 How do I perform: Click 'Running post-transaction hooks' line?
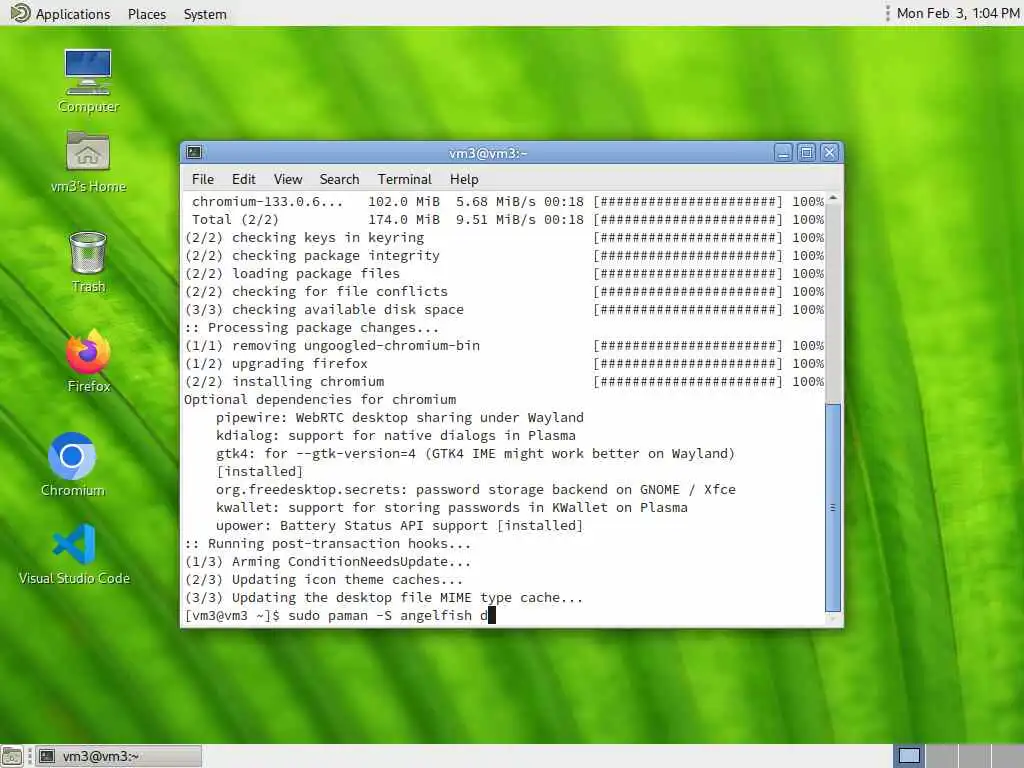327,543
